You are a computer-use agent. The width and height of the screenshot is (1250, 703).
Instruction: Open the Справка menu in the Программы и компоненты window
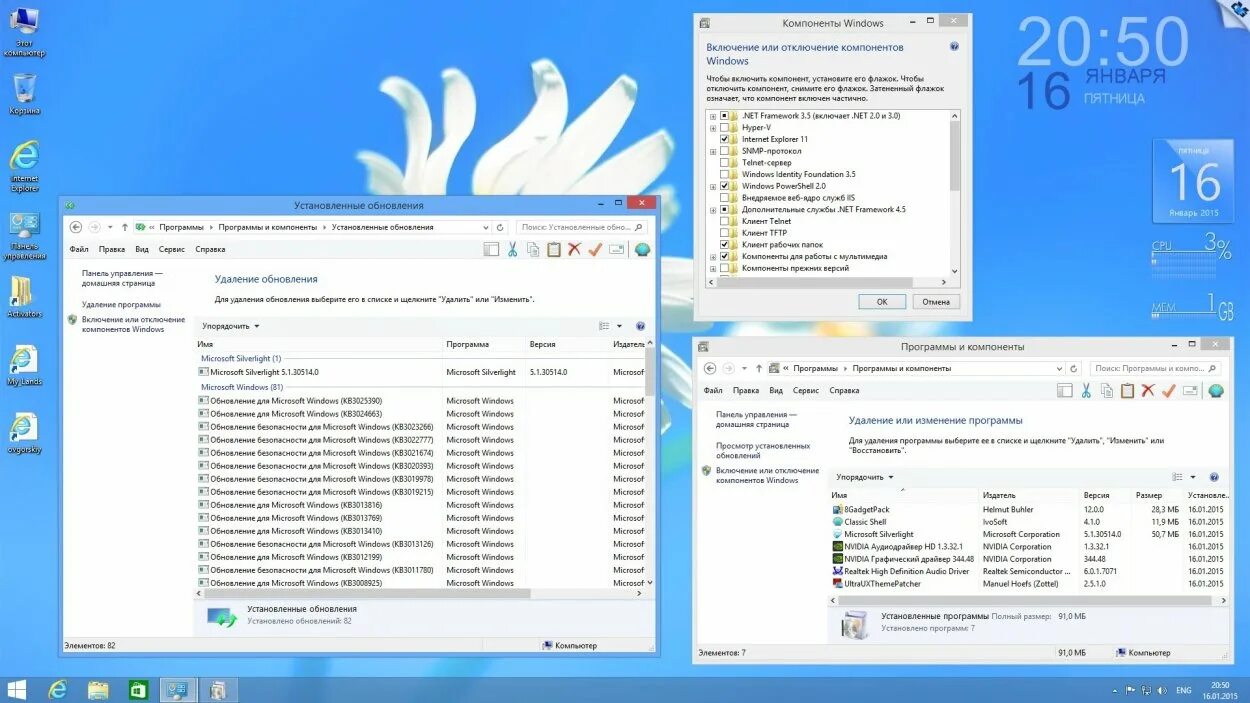(844, 391)
